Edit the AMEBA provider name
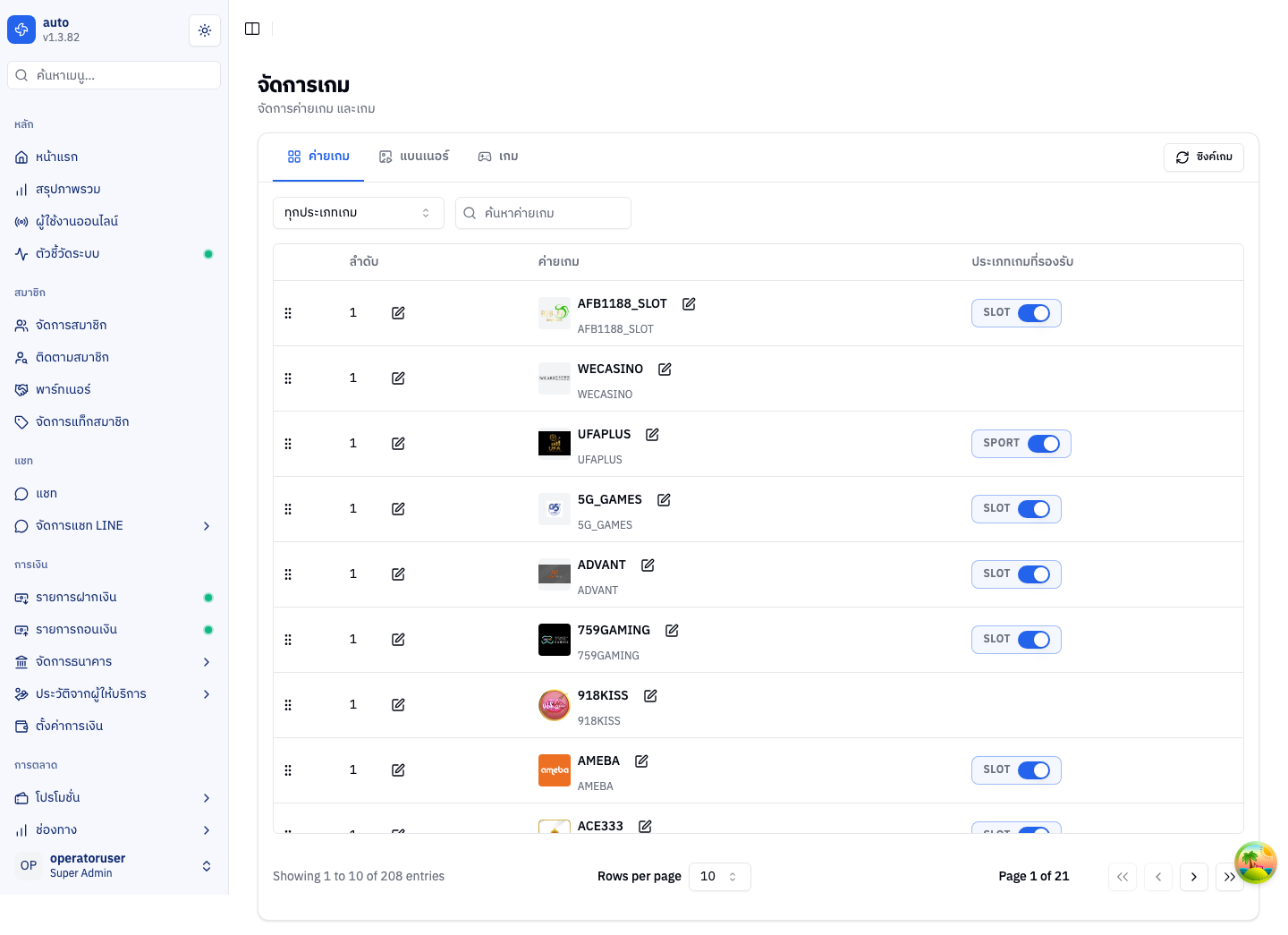 [641, 761]
